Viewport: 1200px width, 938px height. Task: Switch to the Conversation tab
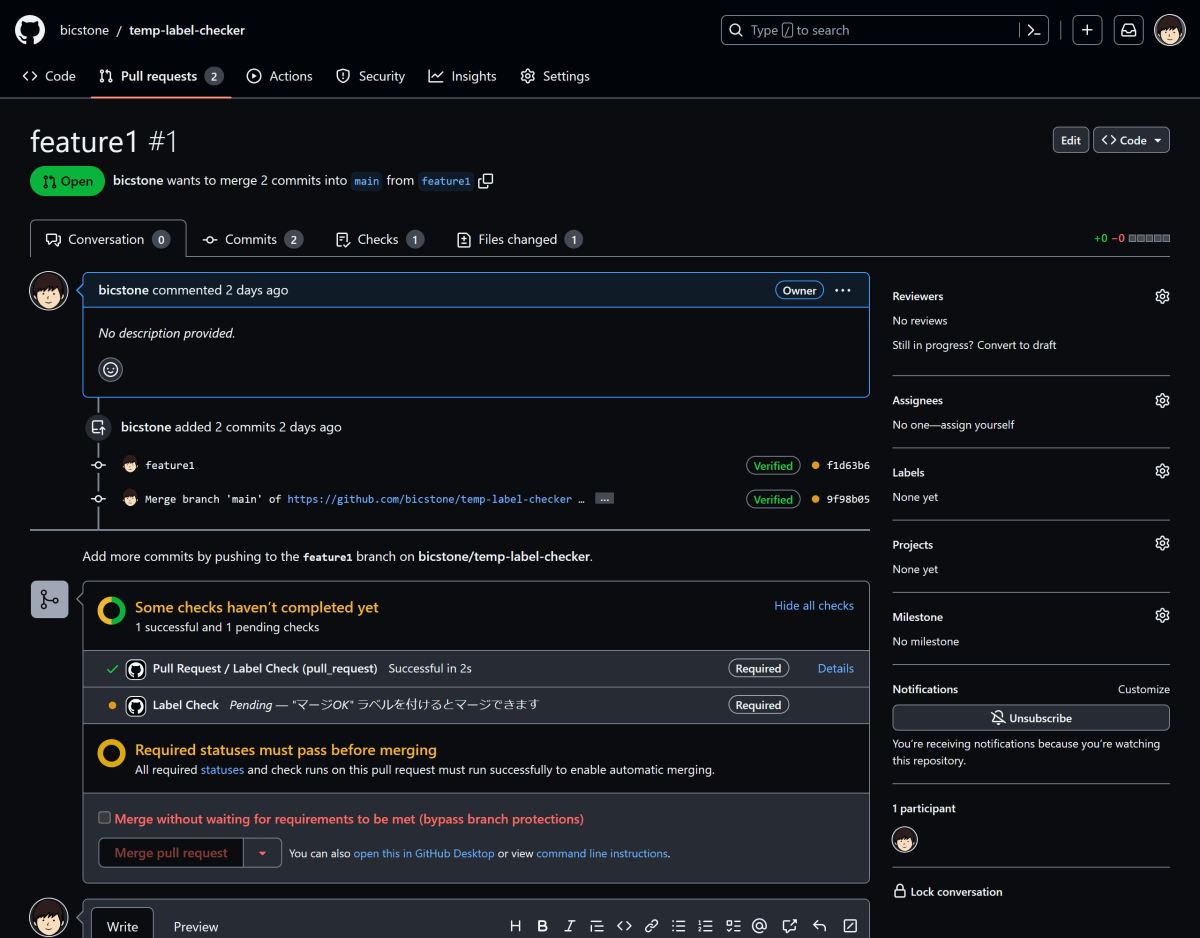click(108, 239)
